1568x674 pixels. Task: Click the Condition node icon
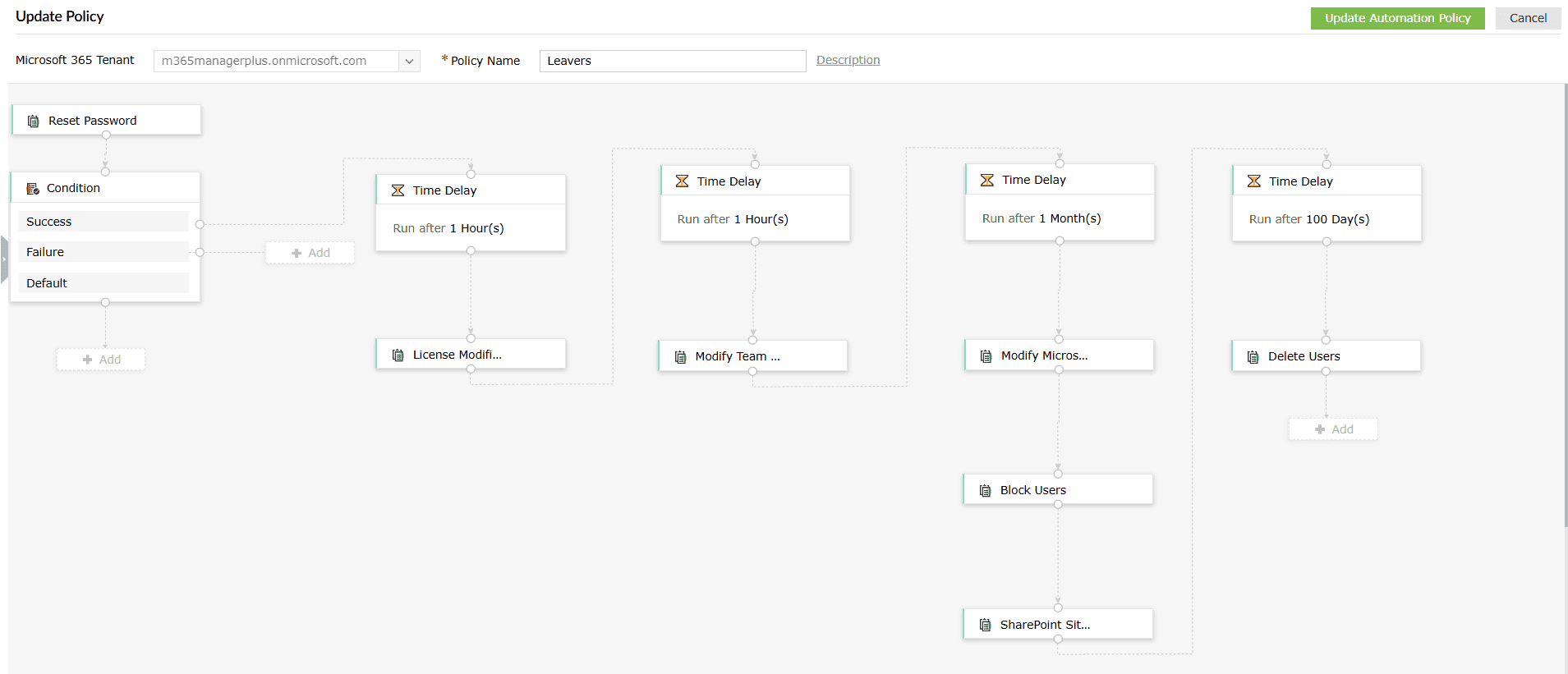click(33, 189)
